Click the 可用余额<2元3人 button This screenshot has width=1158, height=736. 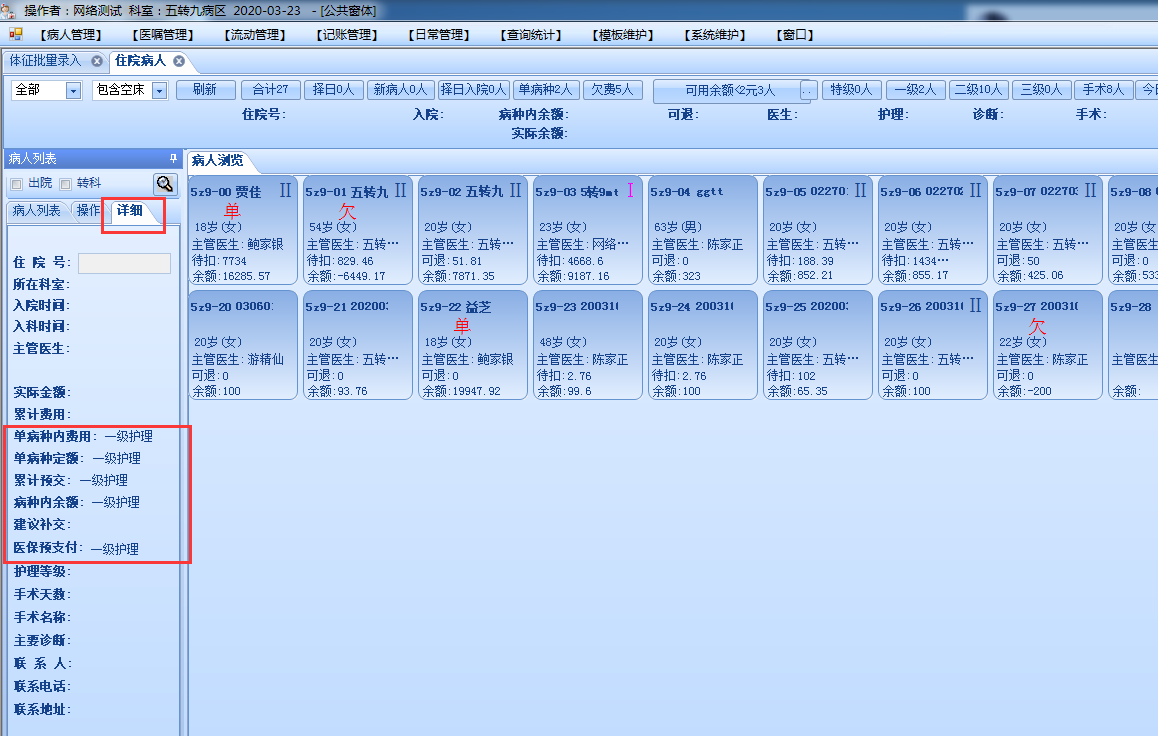pyautogui.click(x=730, y=91)
